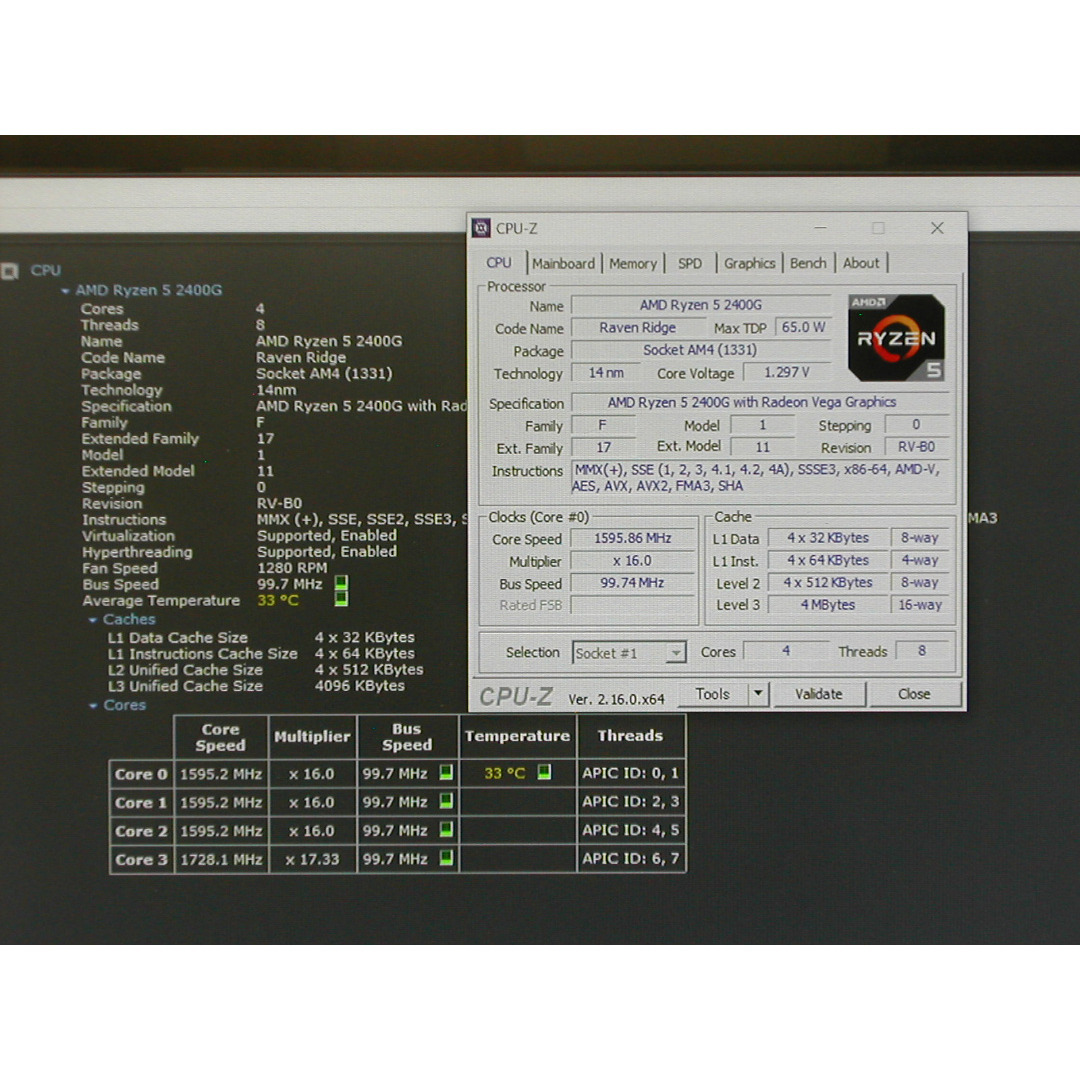Image resolution: width=1080 pixels, height=1080 pixels.
Task: Click the monitor icon beside the CPU label
Action: click(x=13, y=270)
